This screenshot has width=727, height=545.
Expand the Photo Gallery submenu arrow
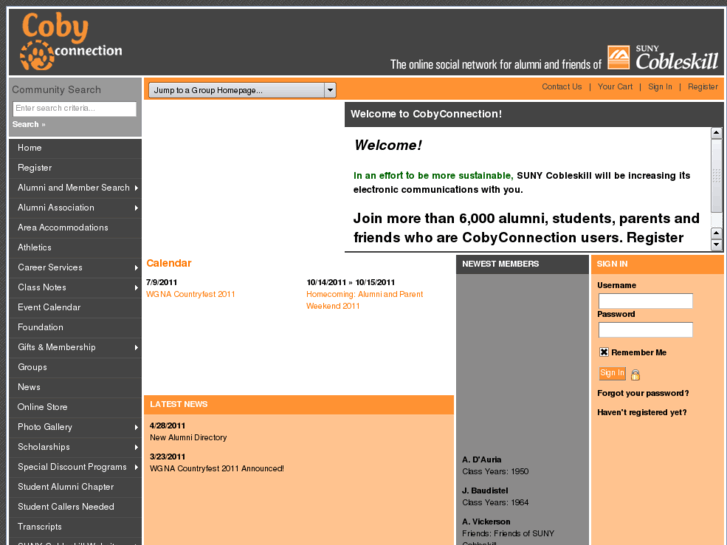(136, 427)
